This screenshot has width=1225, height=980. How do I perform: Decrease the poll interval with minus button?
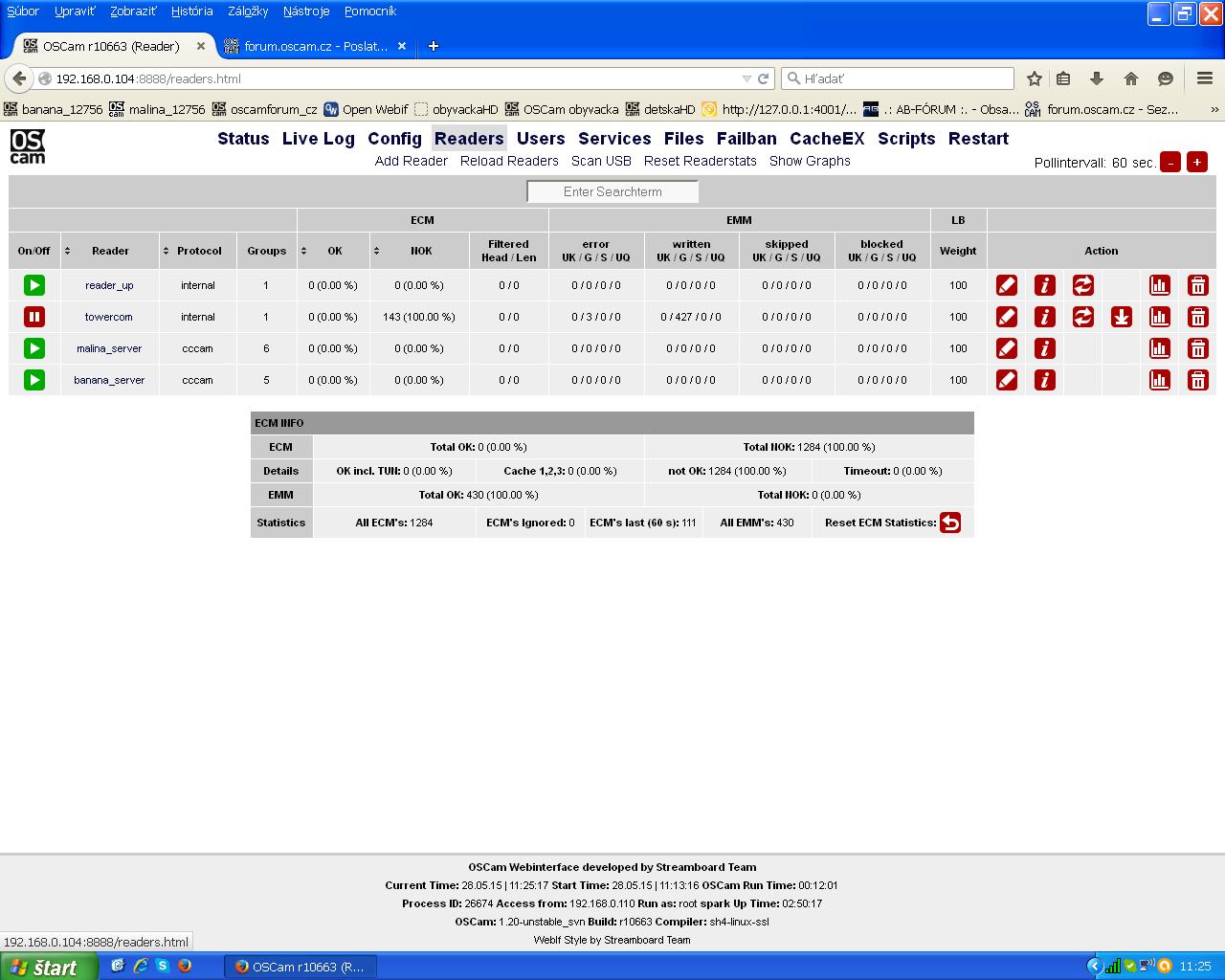[x=1170, y=162]
